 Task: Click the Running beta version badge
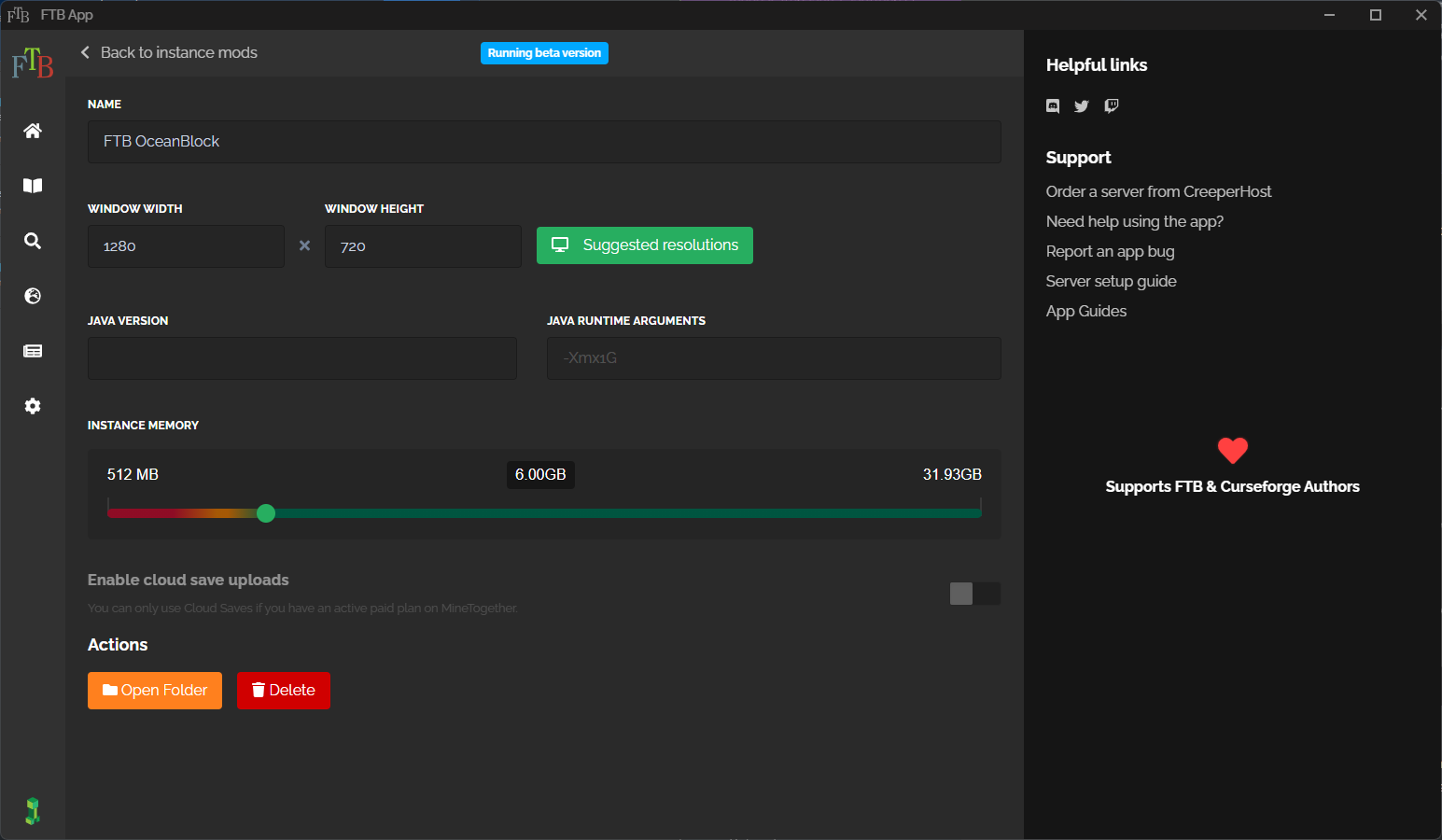(x=544, y=53)
